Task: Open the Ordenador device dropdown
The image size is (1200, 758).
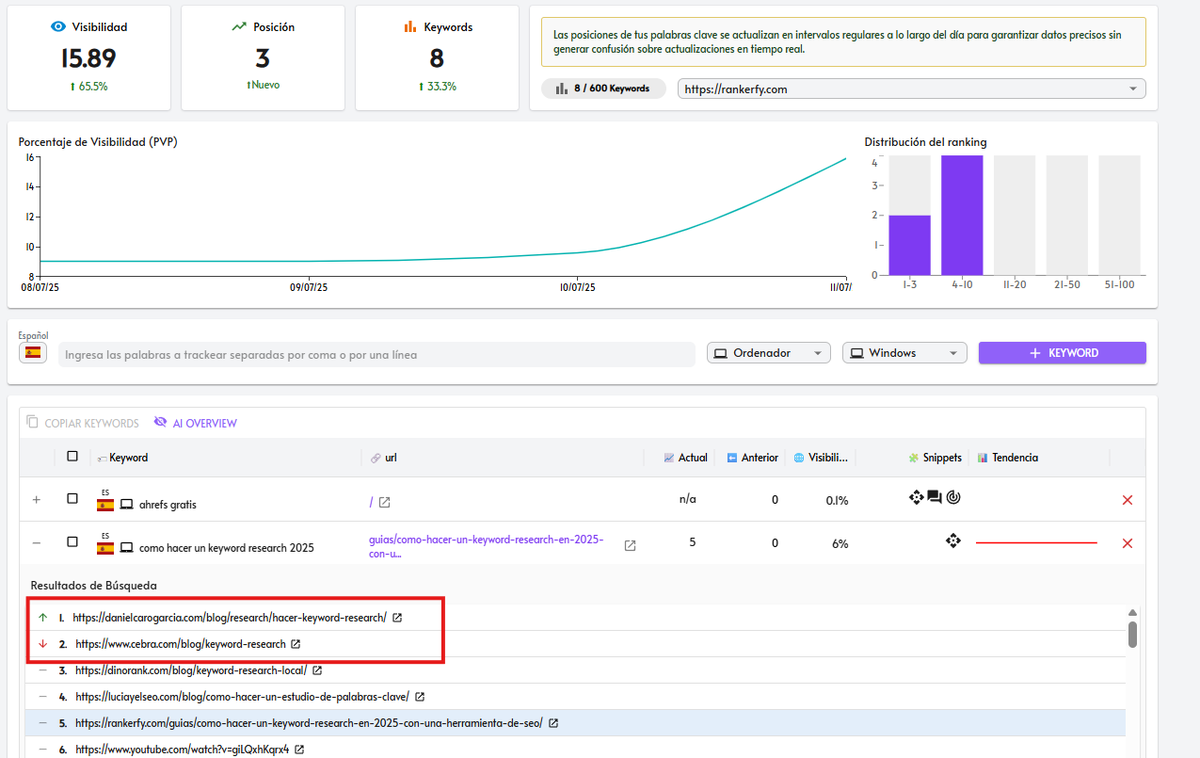Action: [x=768, y=352]
